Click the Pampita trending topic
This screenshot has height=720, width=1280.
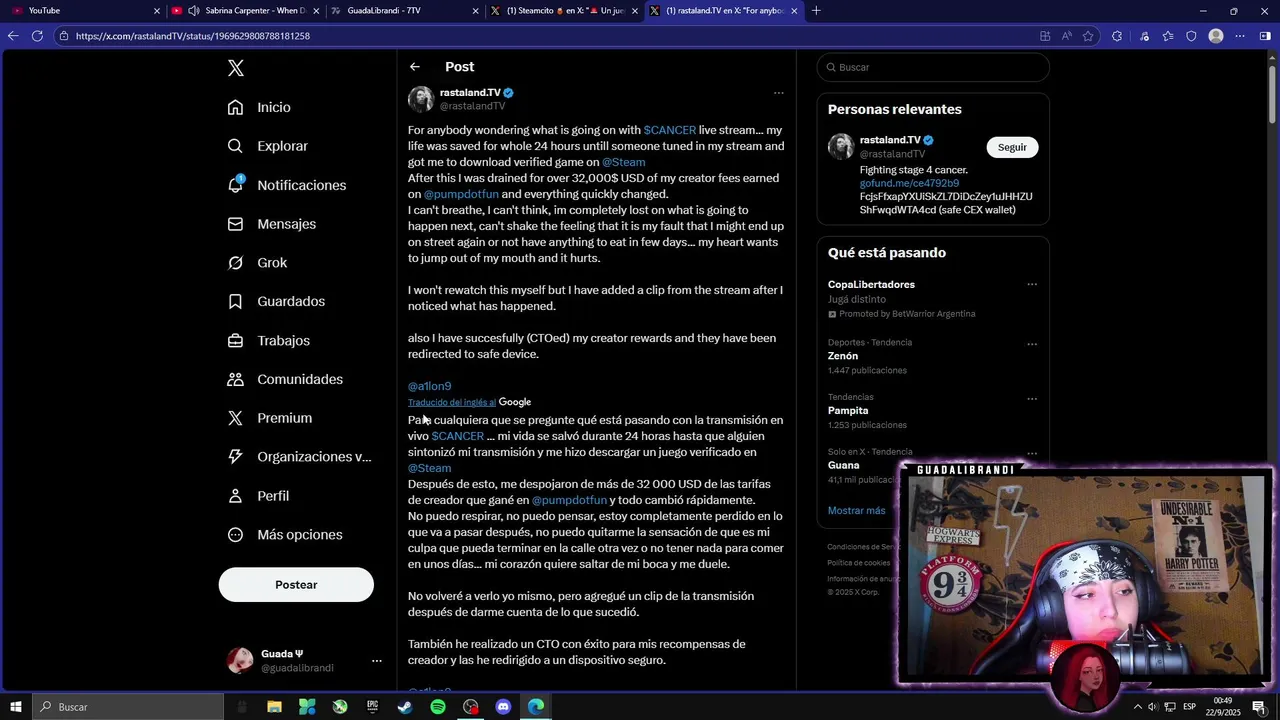[x=848, y=411]
